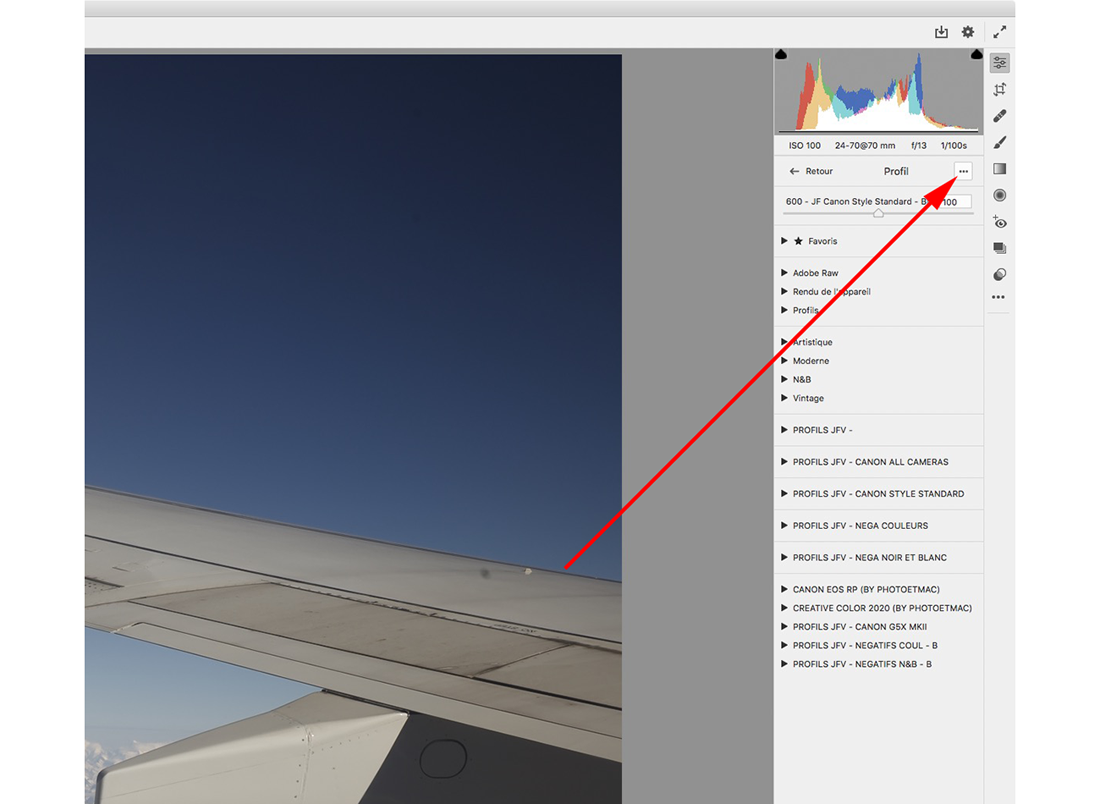
Task: Select the Edit sliders panel icon
Action: point(999,63)
